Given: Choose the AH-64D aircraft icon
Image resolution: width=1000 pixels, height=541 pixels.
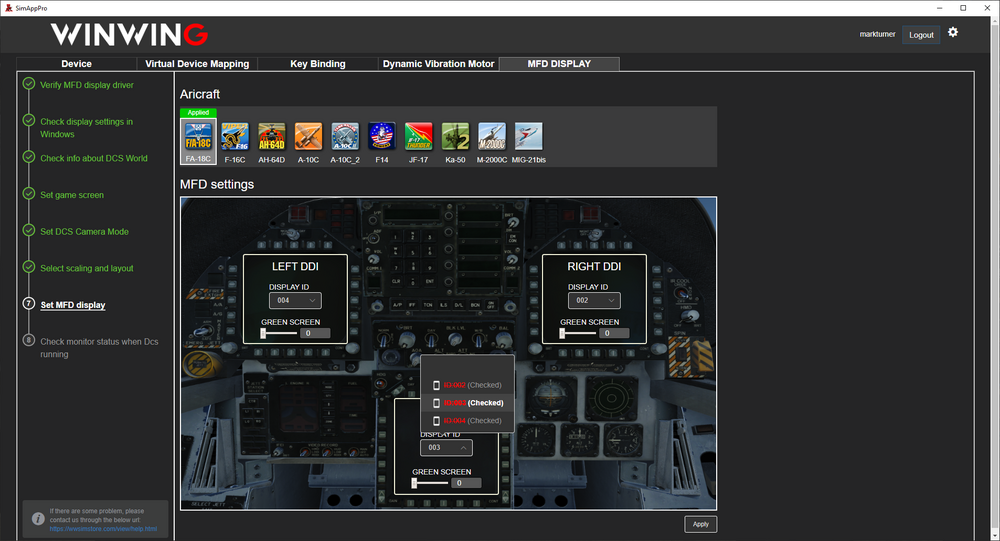Looking at the screenshot, I should pyautogui.click(x=272, y=137).
